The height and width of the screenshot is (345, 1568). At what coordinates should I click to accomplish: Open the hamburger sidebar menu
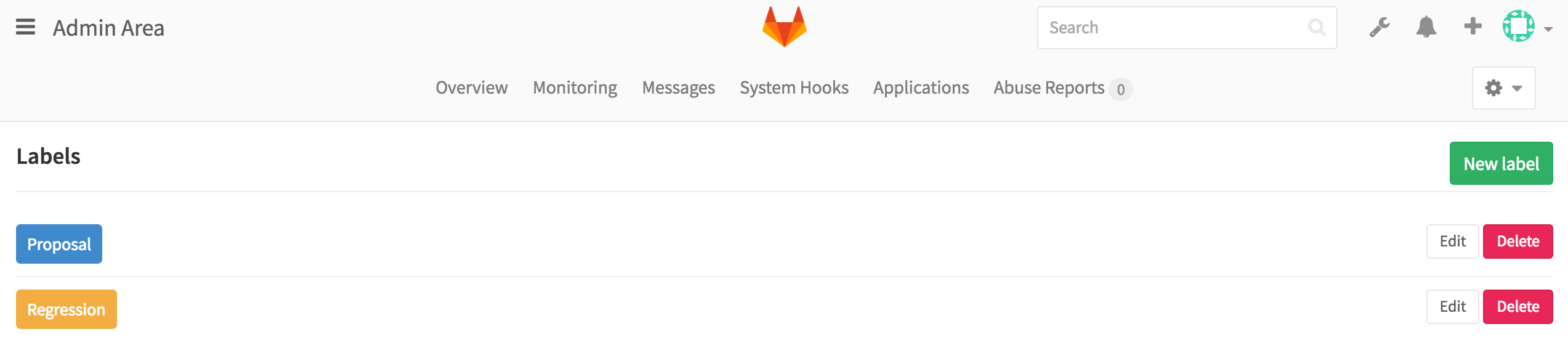25,27
